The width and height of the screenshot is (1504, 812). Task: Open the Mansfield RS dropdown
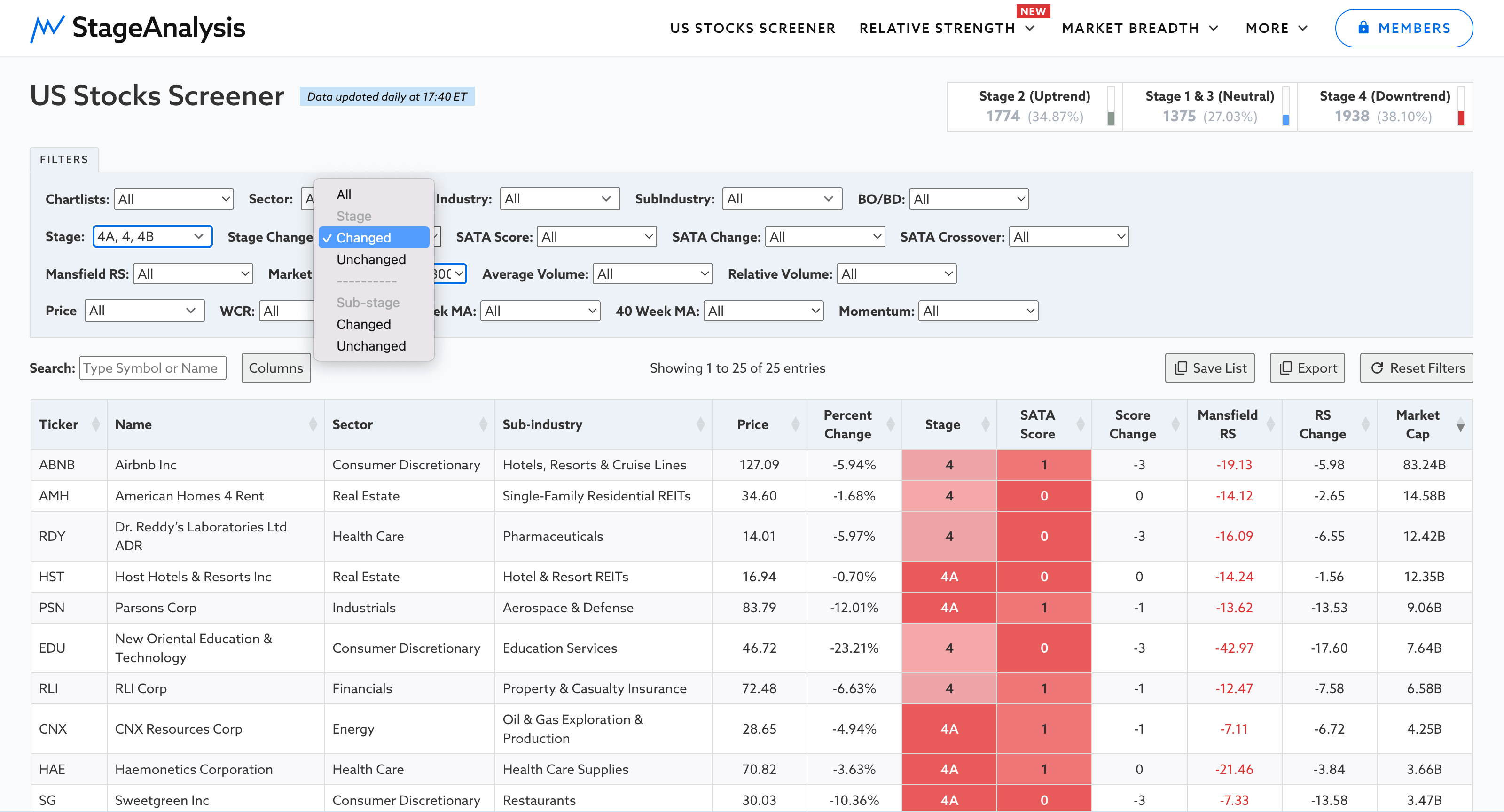click(x=193, y=274)
